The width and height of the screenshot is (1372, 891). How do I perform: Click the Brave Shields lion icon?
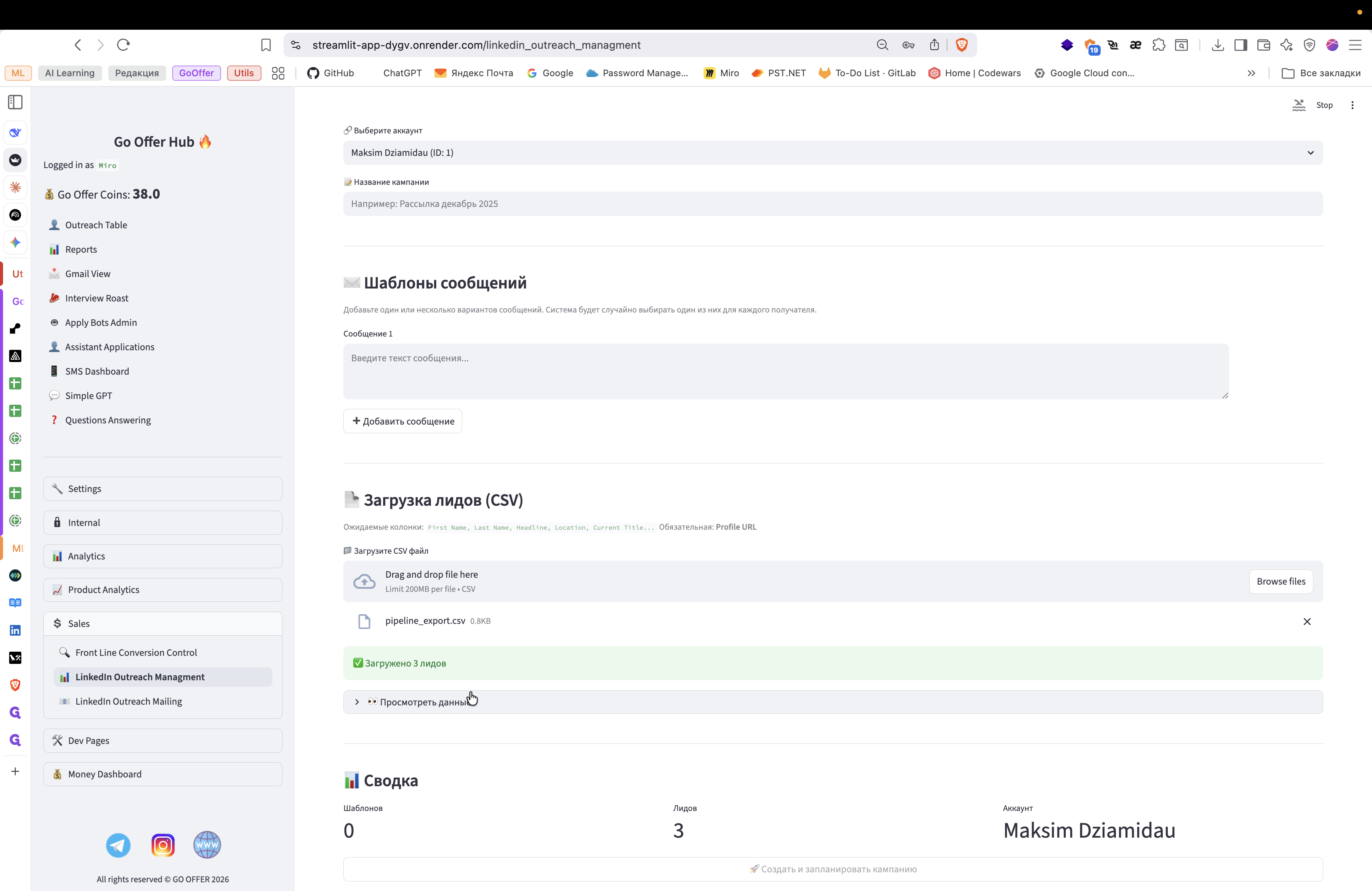pos(962,45)
